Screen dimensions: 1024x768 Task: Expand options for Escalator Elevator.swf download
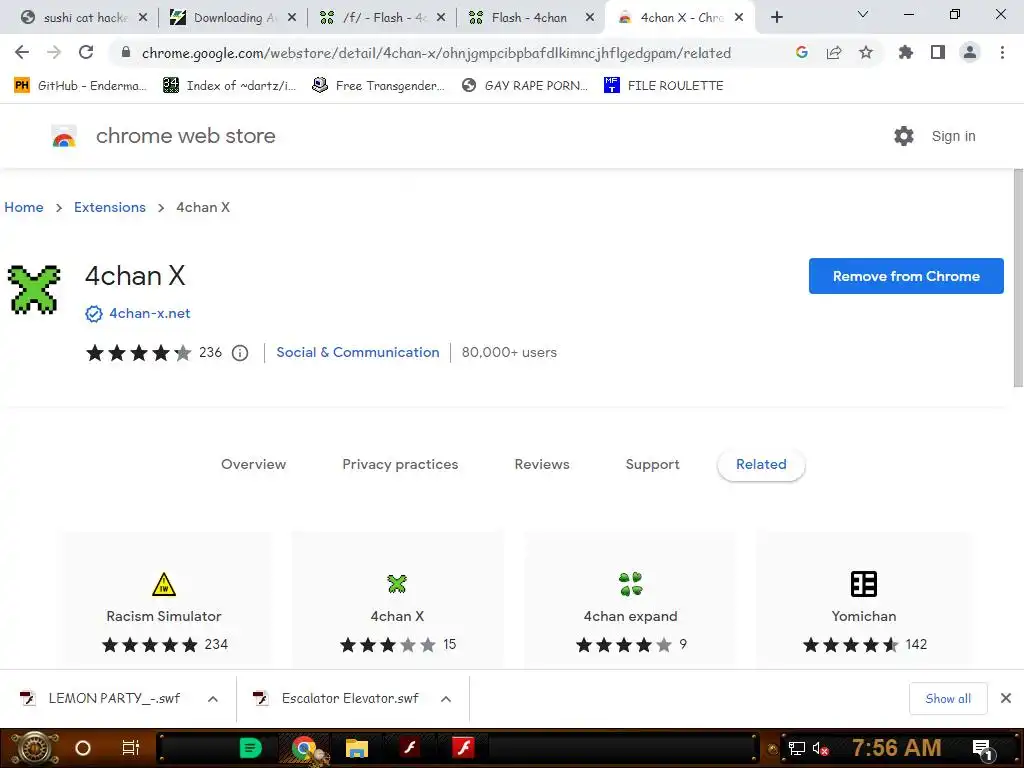click(x=446, y=699)
